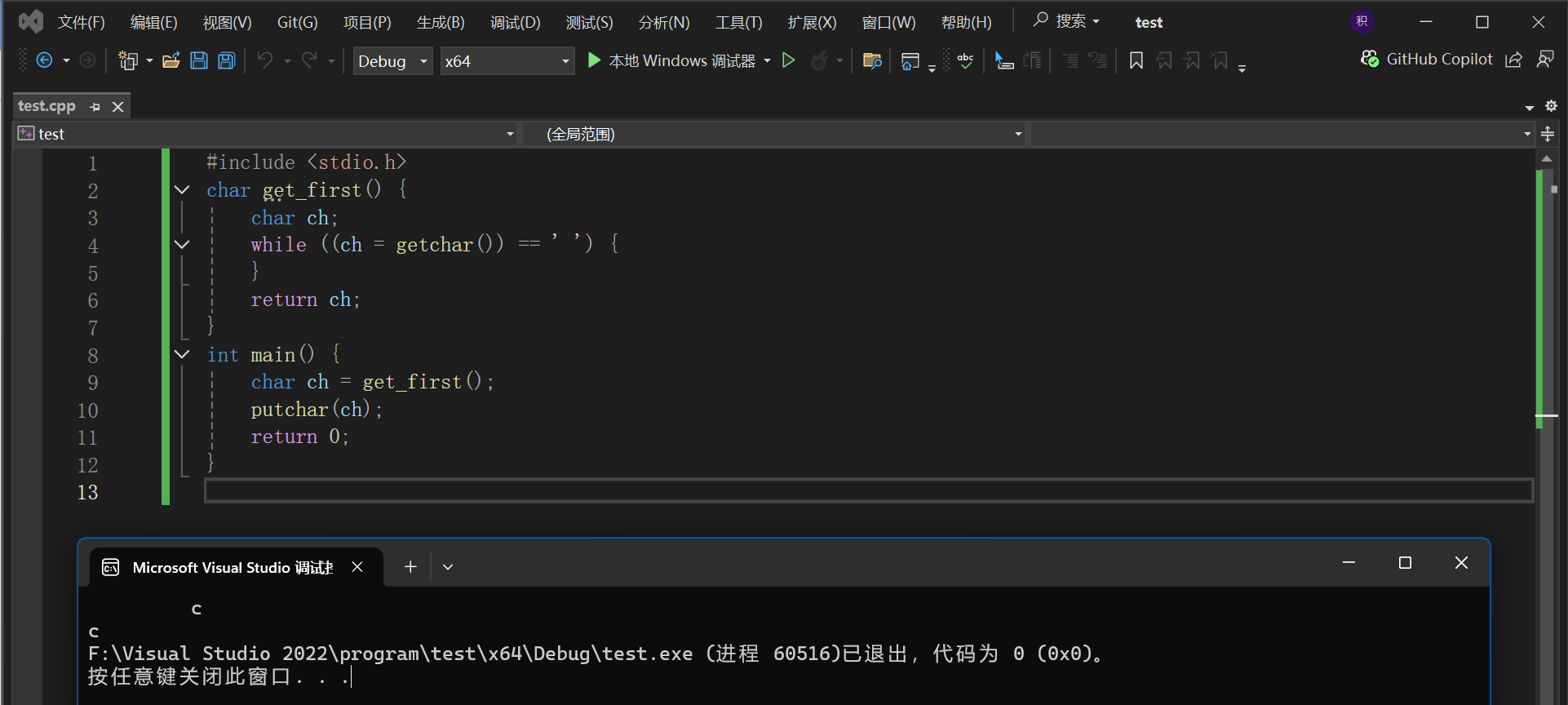1568x705 pixels.
Task: Click the GitHub Copilot status icon
Action: [x=1370, y=59]
